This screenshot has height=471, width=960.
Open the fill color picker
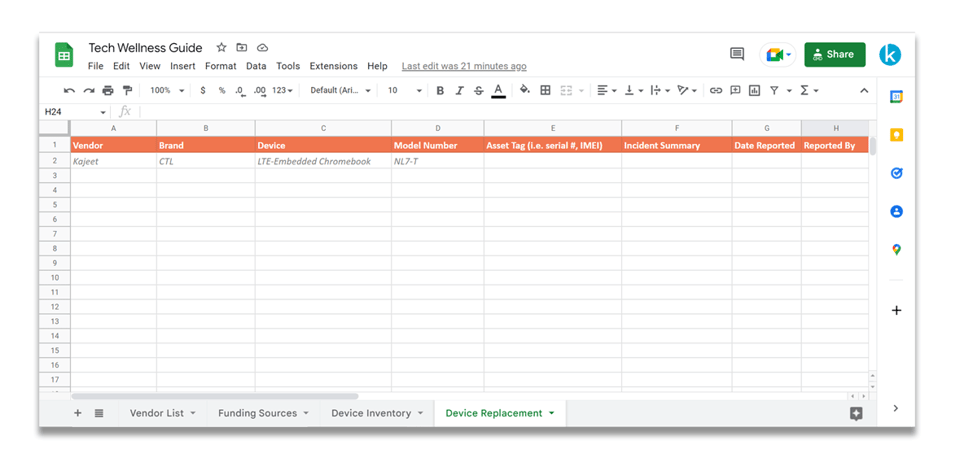(x=525, y=90)
